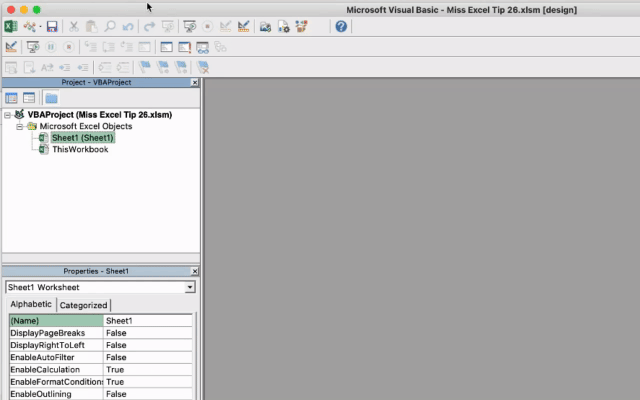640x400 pixels.
Task: Click the Step Into icon
Action: 91,47
